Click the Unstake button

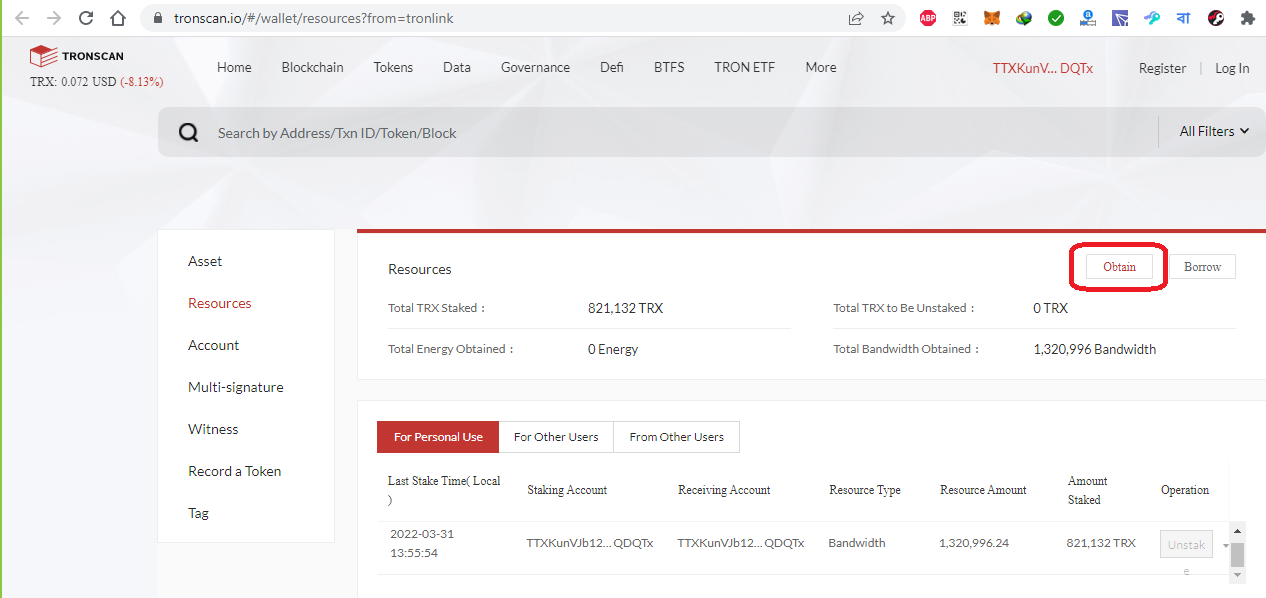point(1186,545)
